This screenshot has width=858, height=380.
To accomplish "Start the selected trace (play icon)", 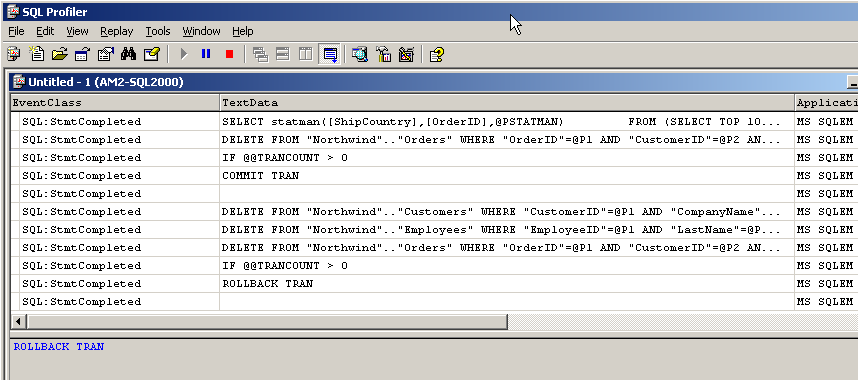I will (x=184, y=54).
